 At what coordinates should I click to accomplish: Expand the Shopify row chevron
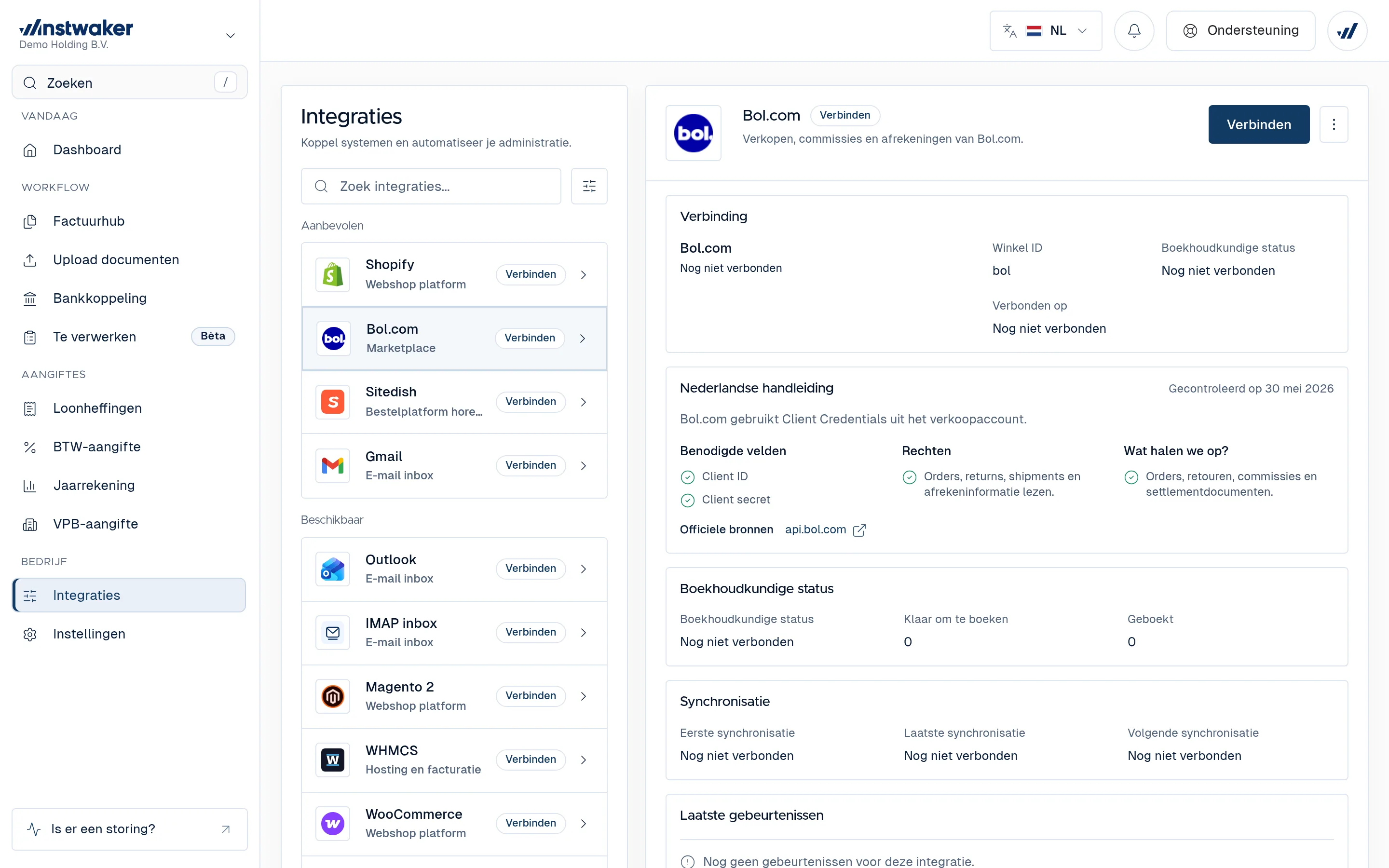pos(583,275)
